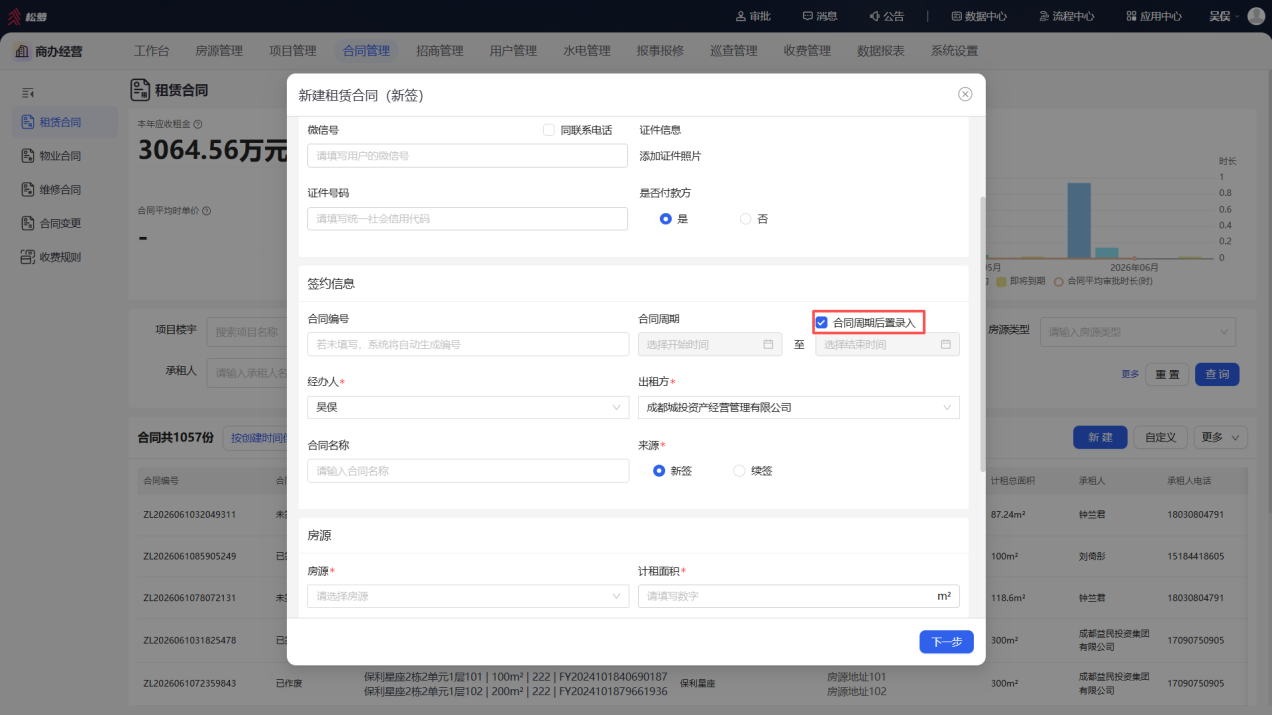Viewport: 1272px width, 715px height.
Task: Open the 消息 messages icon
Action: (820, 16)
